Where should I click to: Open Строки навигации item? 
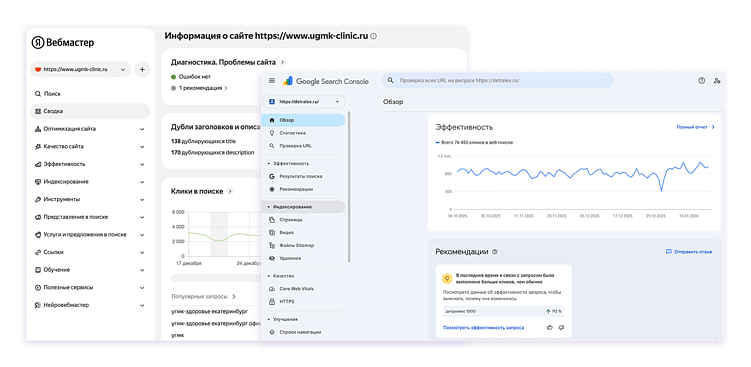pos(303,332)
